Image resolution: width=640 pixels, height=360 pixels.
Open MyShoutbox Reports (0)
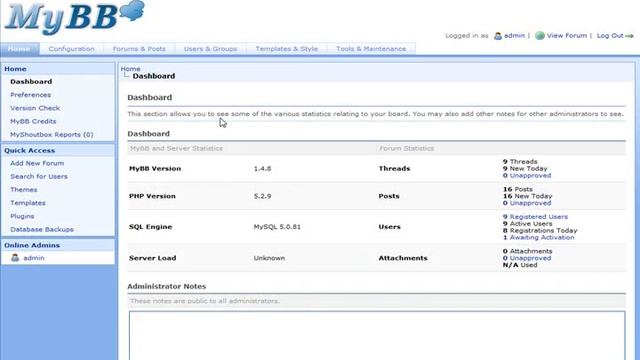51,134
